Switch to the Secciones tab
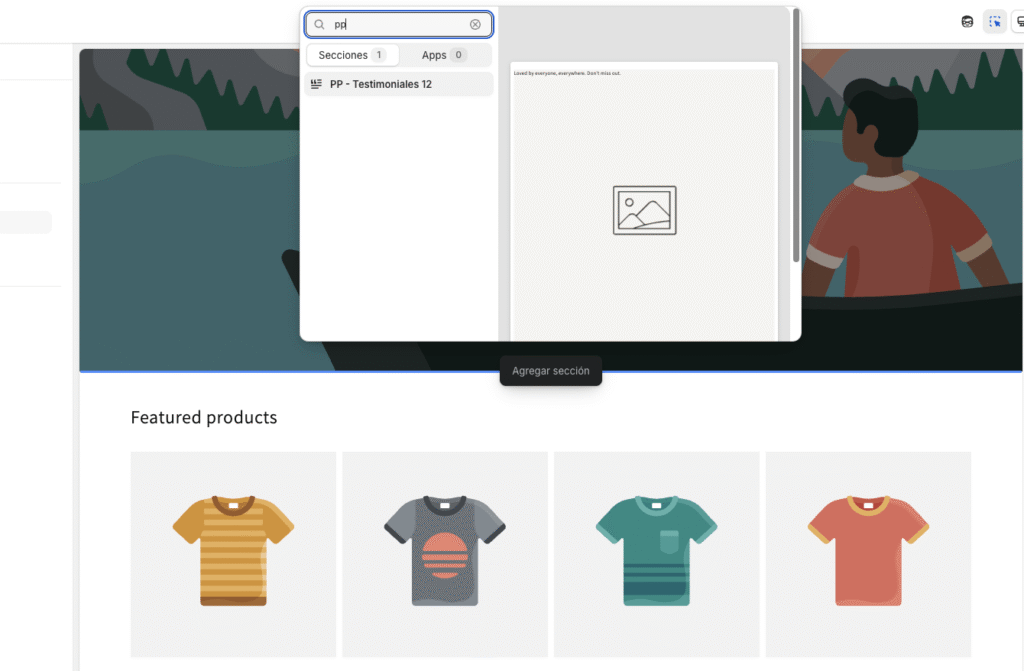 tap(352, 55)
